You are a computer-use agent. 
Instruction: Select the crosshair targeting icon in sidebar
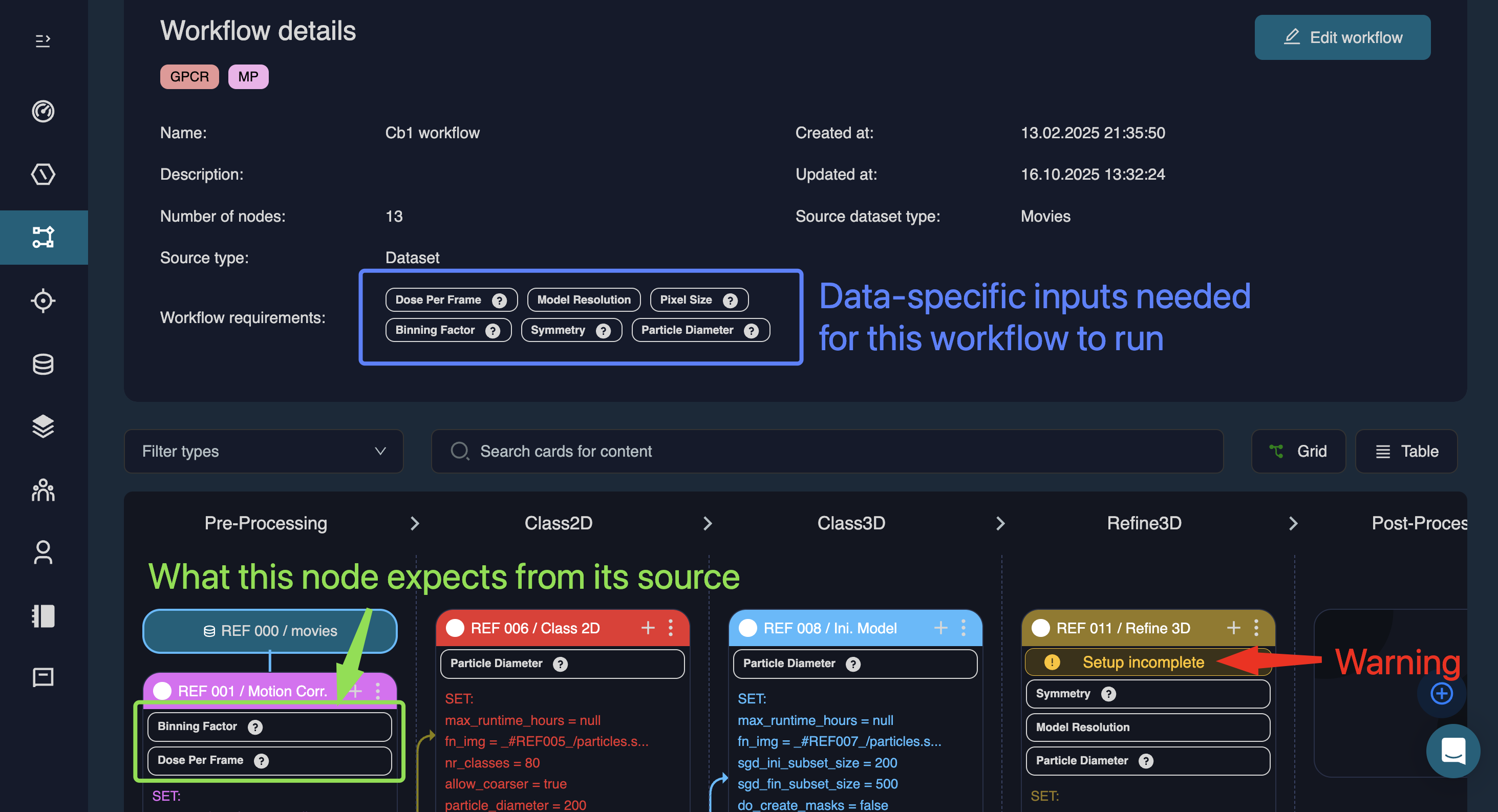pos(42,301)
